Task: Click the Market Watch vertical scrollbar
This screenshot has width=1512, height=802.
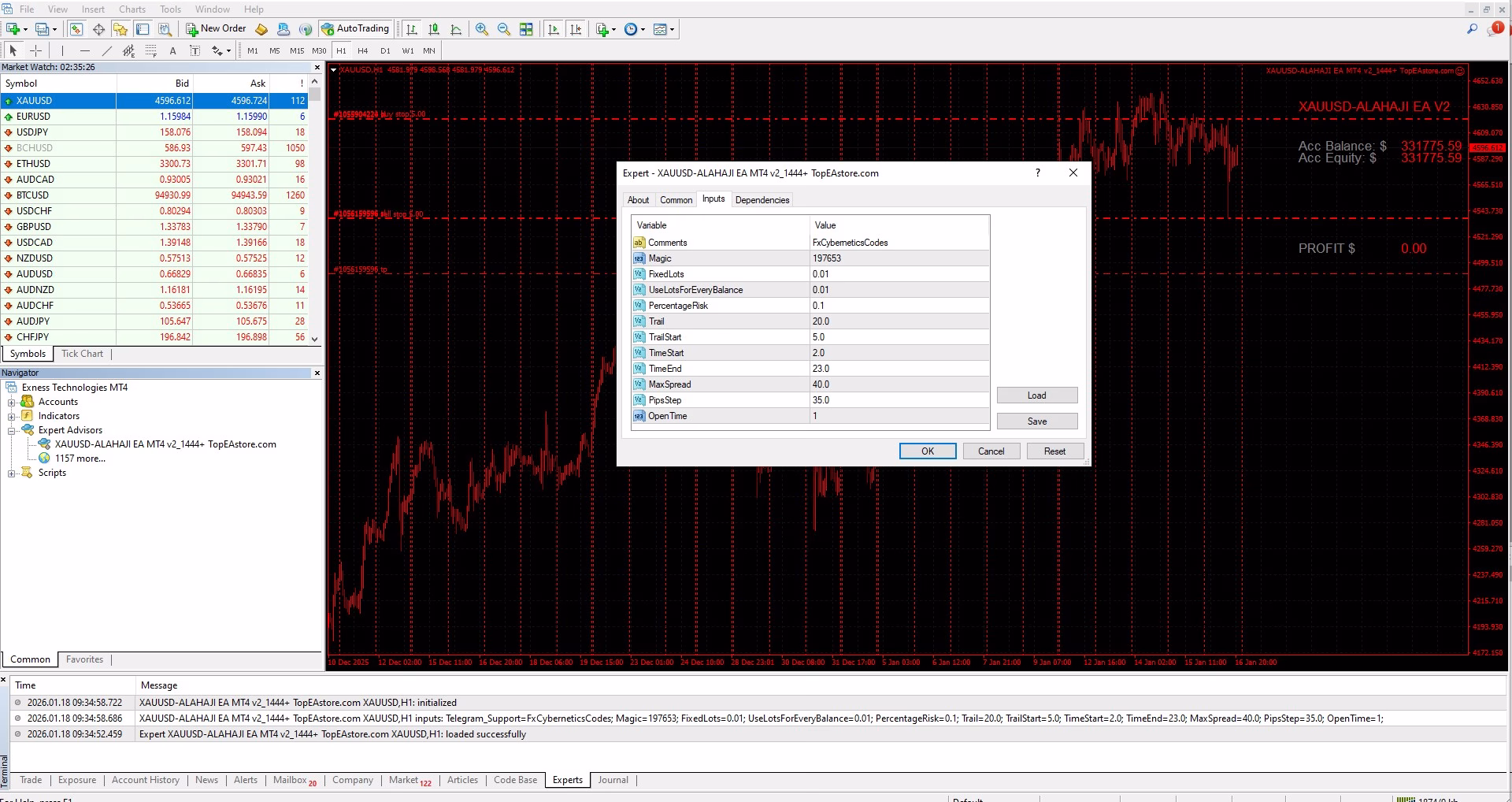Action: point(314,210)
